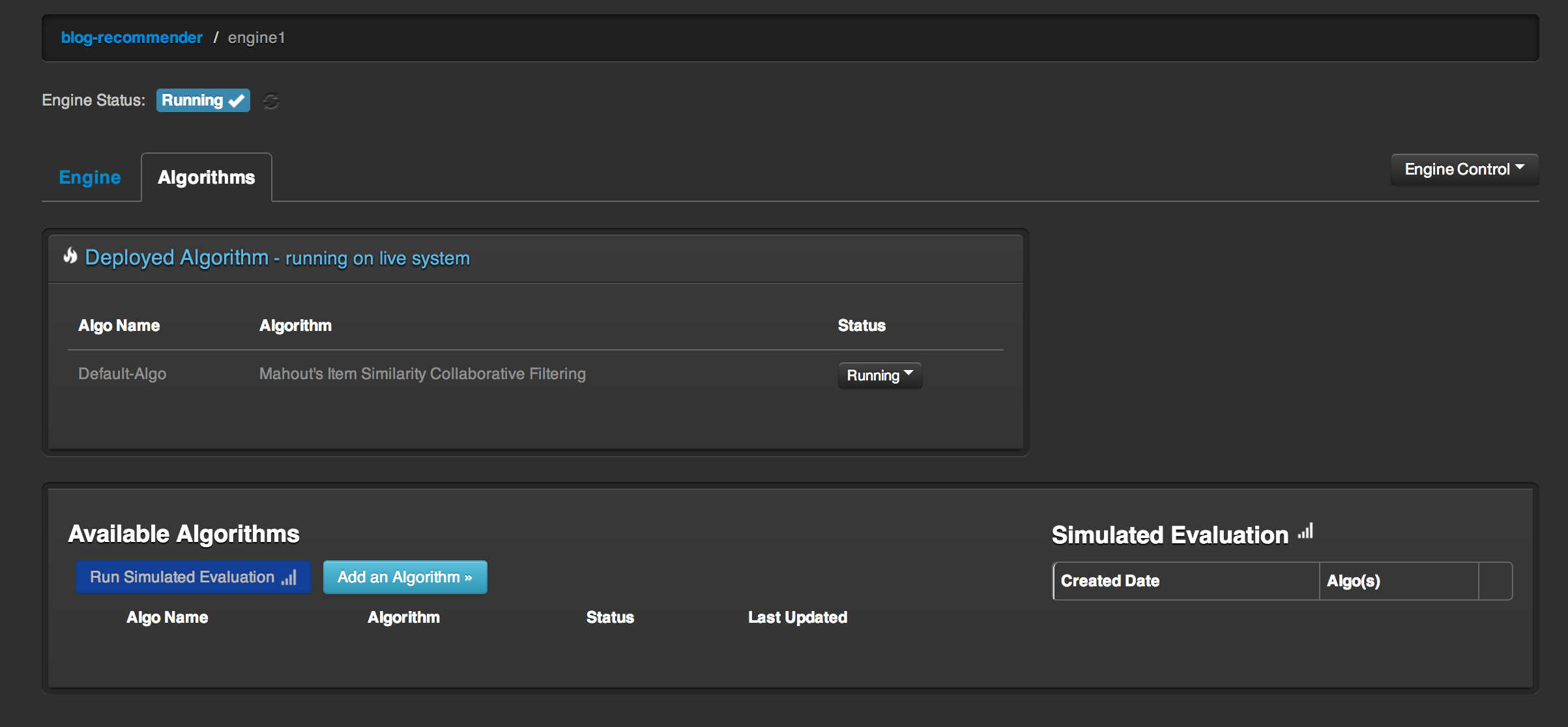1568x727 pixels.
Task: Select the Algorithms tab
Action: point(206,177)
